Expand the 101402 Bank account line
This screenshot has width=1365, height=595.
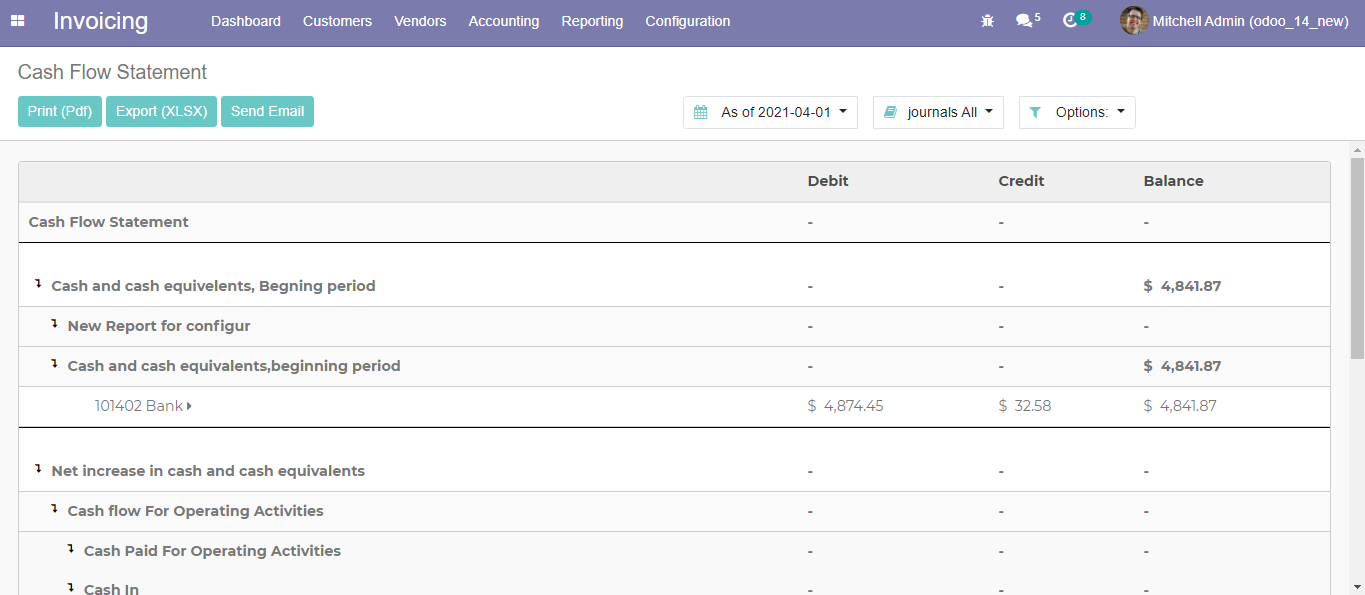pos(189,406)
